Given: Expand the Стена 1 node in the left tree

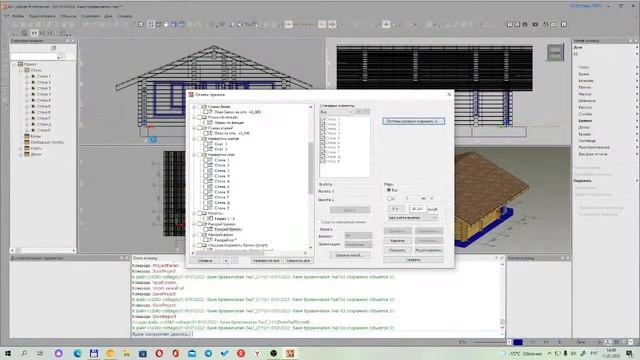Looking at the screenshot, I should point(27,76).
